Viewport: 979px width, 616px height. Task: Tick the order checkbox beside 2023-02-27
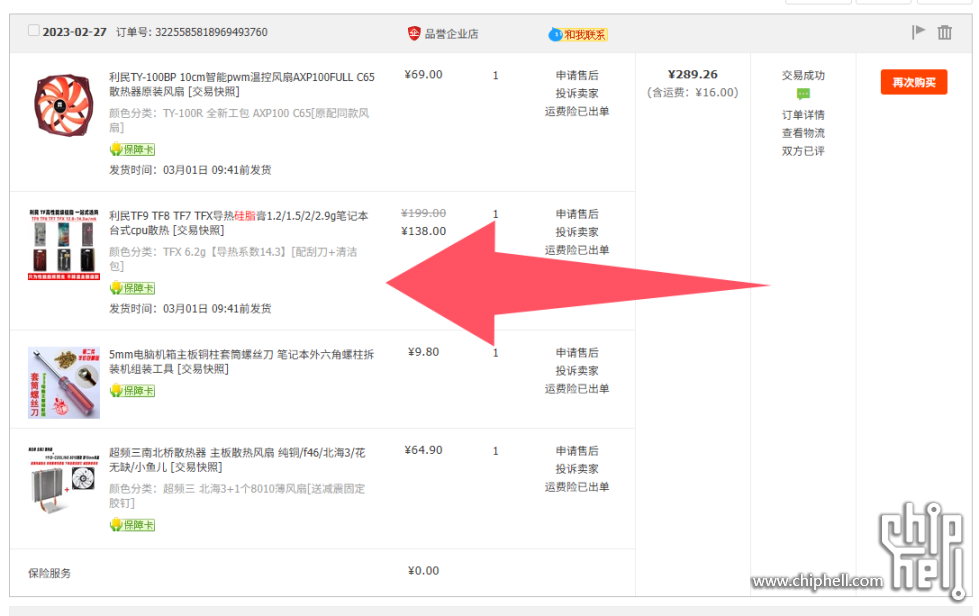tap(34, 30)
